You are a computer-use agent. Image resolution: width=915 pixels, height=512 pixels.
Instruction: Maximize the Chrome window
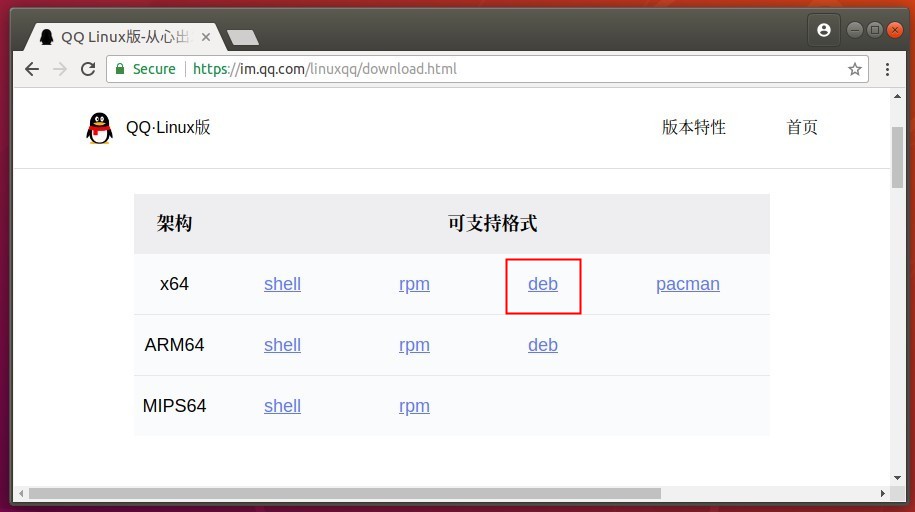[875, 30]
